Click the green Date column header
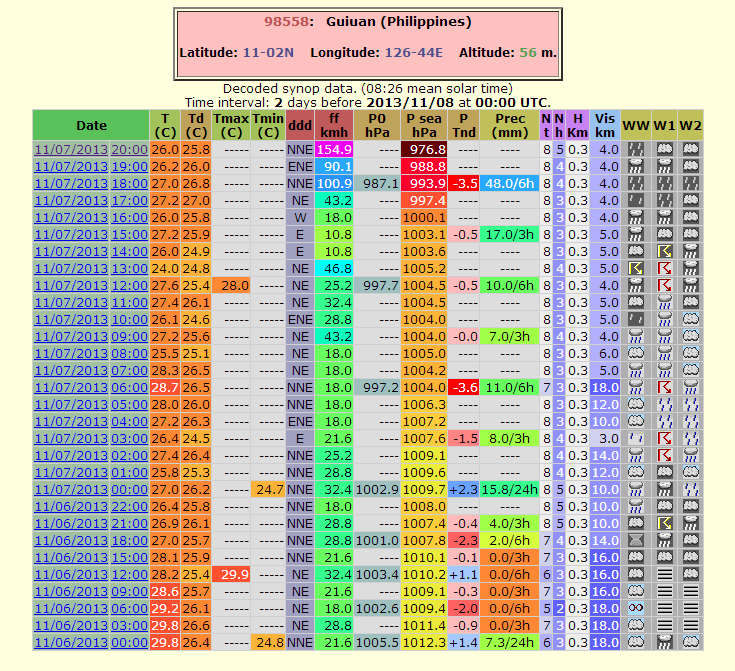The image size is (735, 671). [x=91, y=125]
